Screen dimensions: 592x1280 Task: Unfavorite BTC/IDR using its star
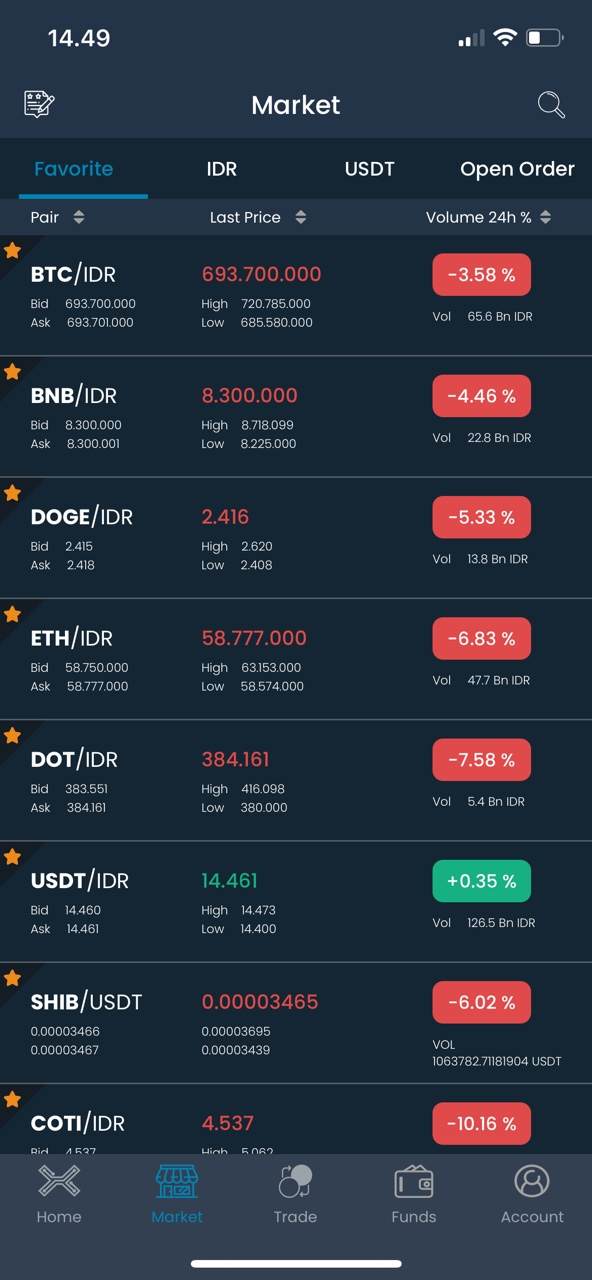[x=12, y=250]
